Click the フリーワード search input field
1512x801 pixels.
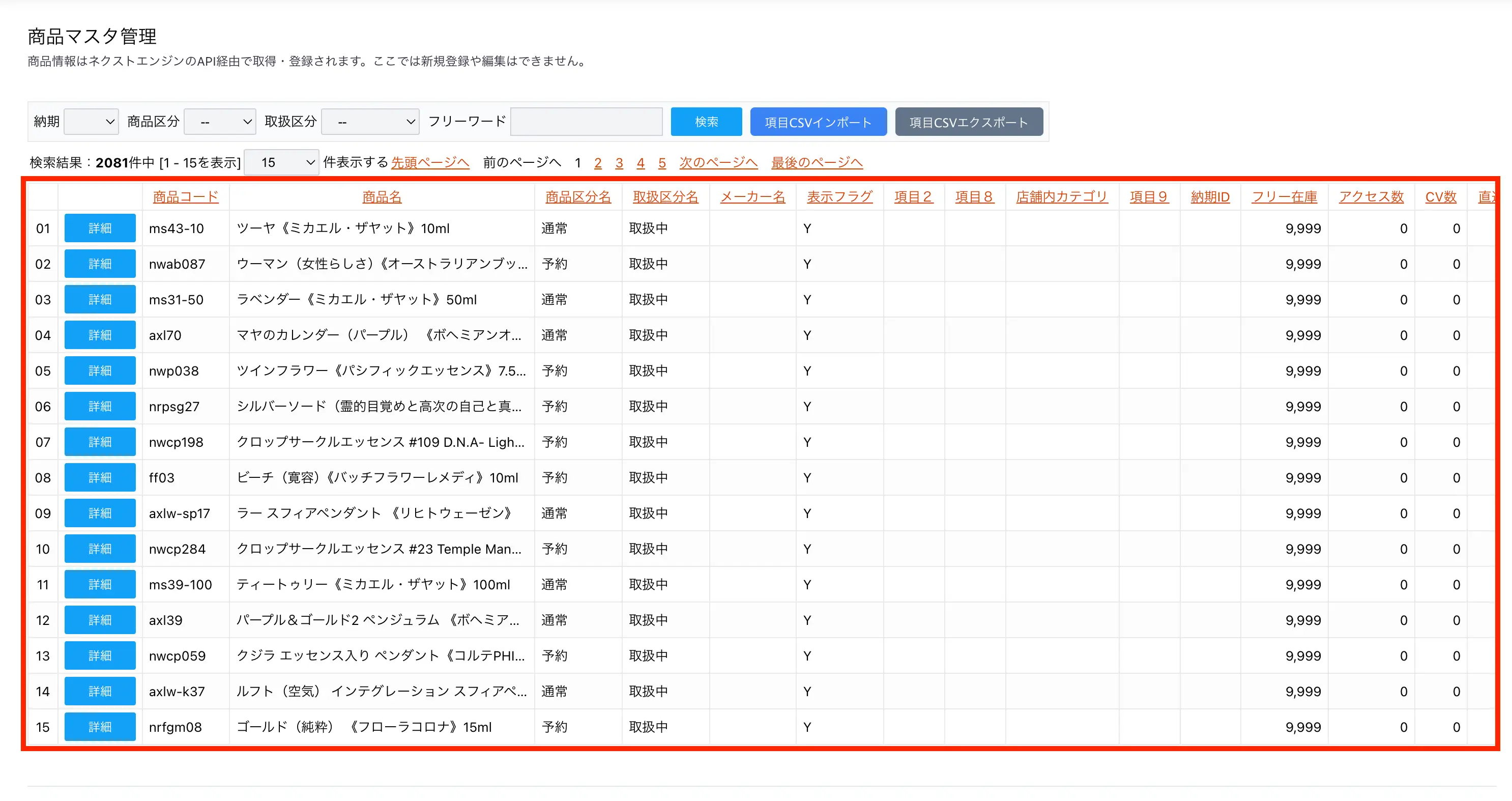coord(587,122)
